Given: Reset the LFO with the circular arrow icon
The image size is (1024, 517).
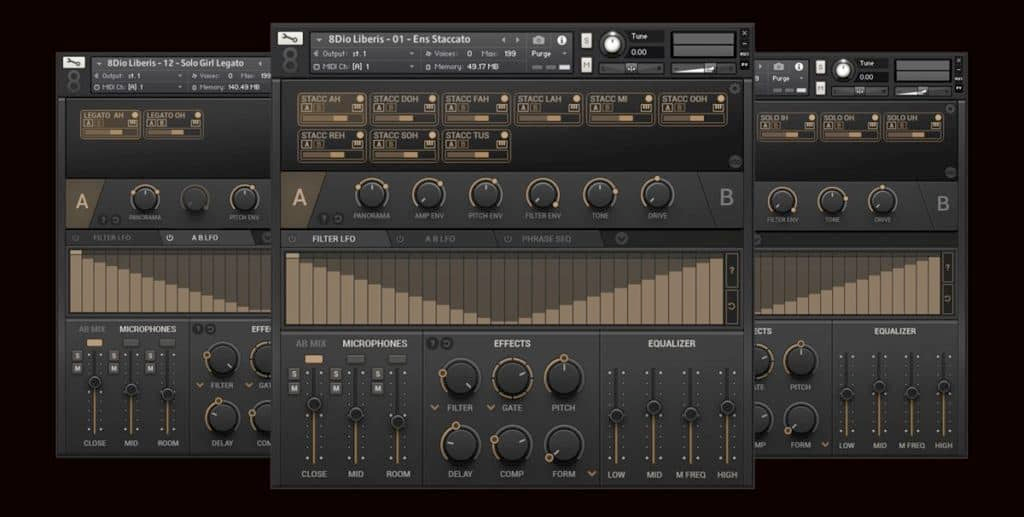Looking at the screenshot, I should (x=732, y=306).
